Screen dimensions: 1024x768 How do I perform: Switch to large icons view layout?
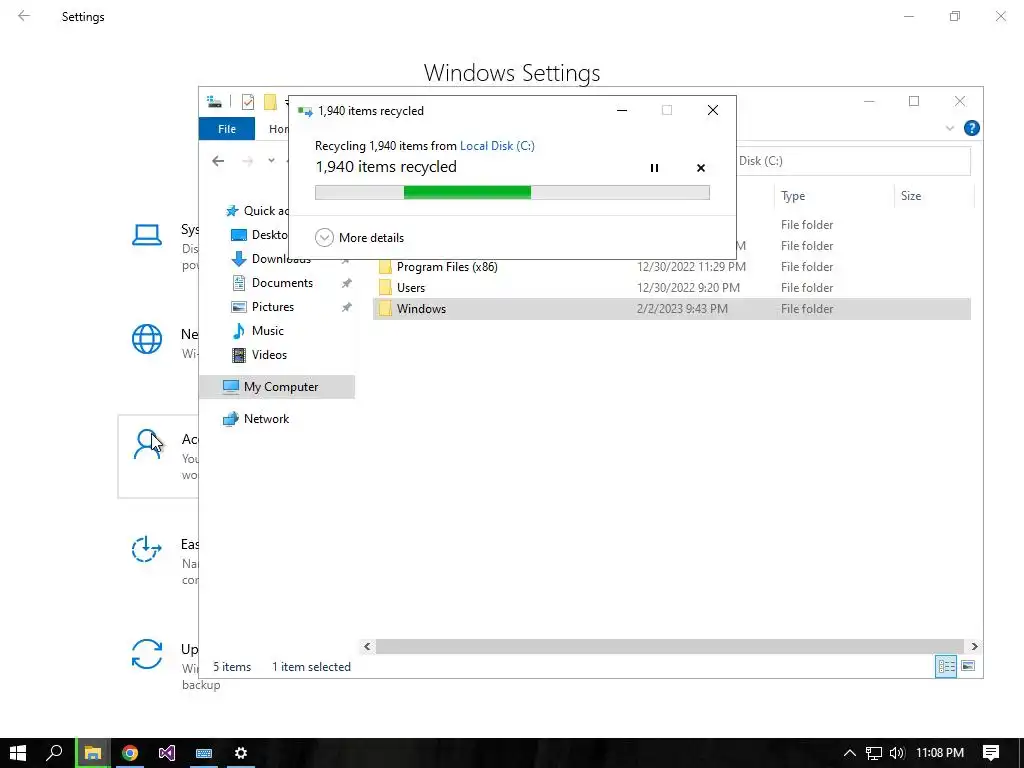click(968, 666)
